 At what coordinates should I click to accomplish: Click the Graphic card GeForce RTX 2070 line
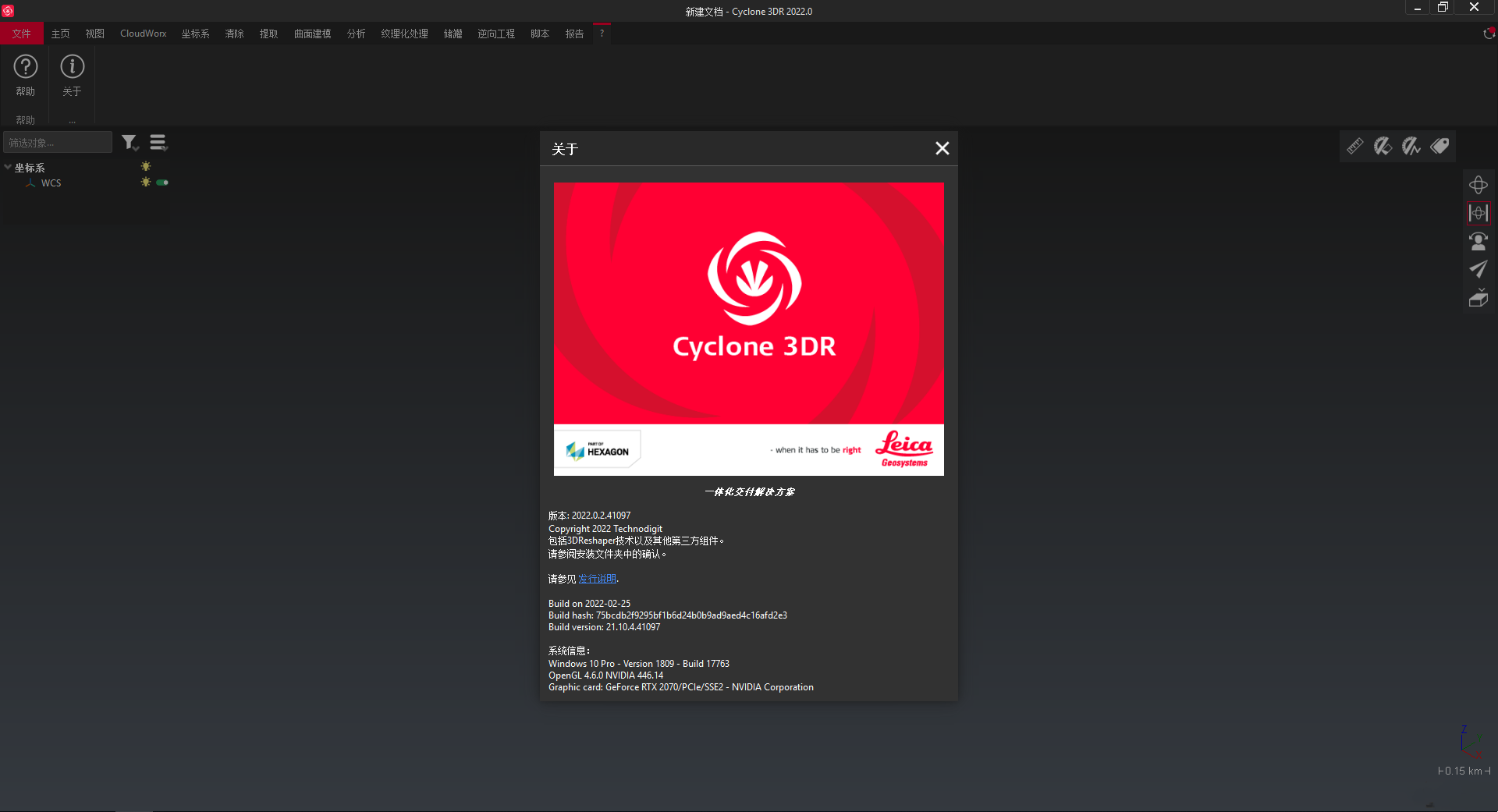coord(681,687)
